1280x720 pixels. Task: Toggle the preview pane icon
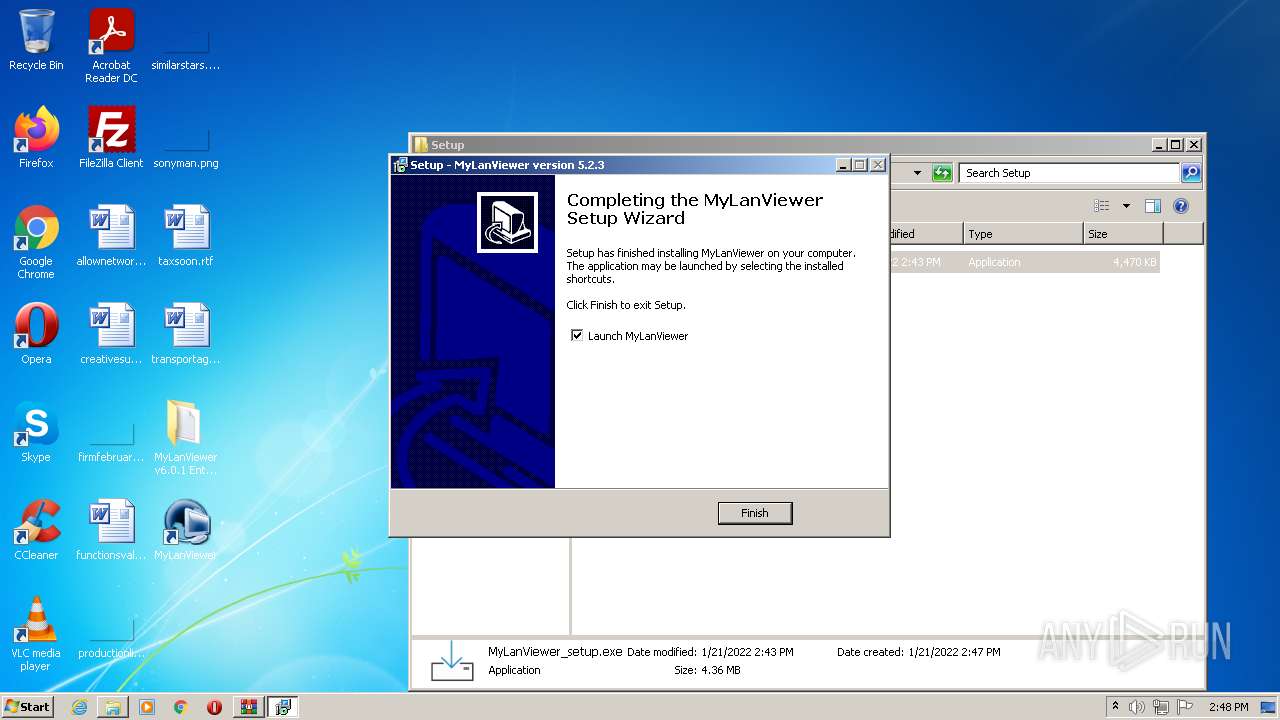[x=1153, y=206]
